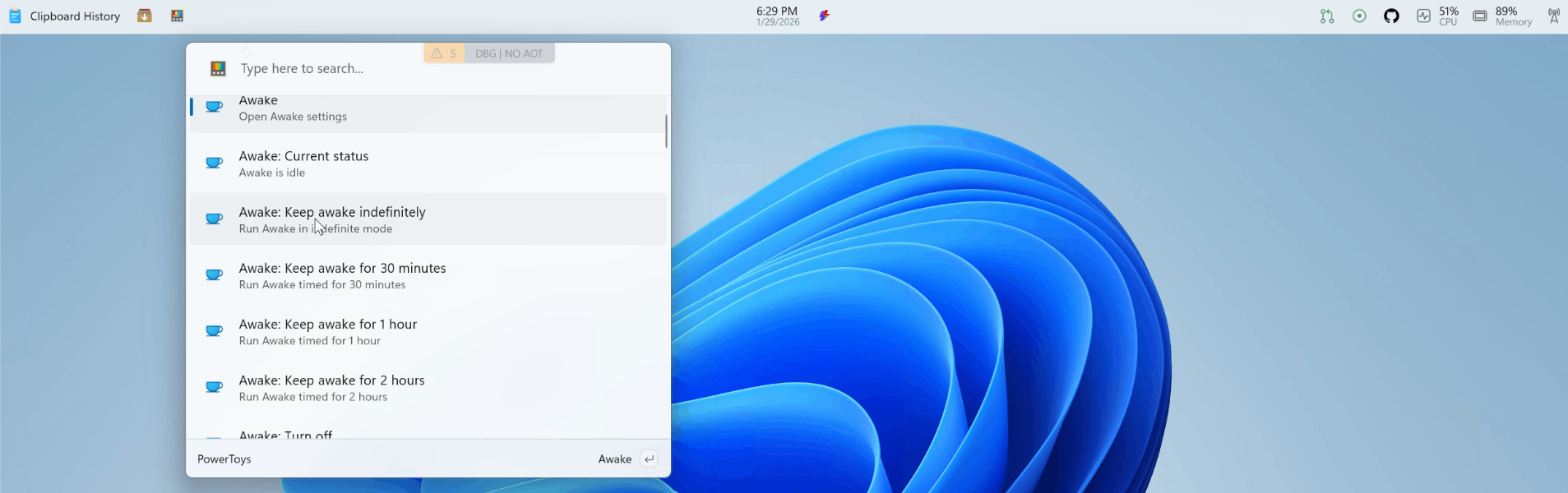Image resolution: width=1568 pixels, height=493 pixels.
Task: Choose "Awake: Keep awake for 30 minutes"
Action: pyautogui.click(x=428, y=275)
